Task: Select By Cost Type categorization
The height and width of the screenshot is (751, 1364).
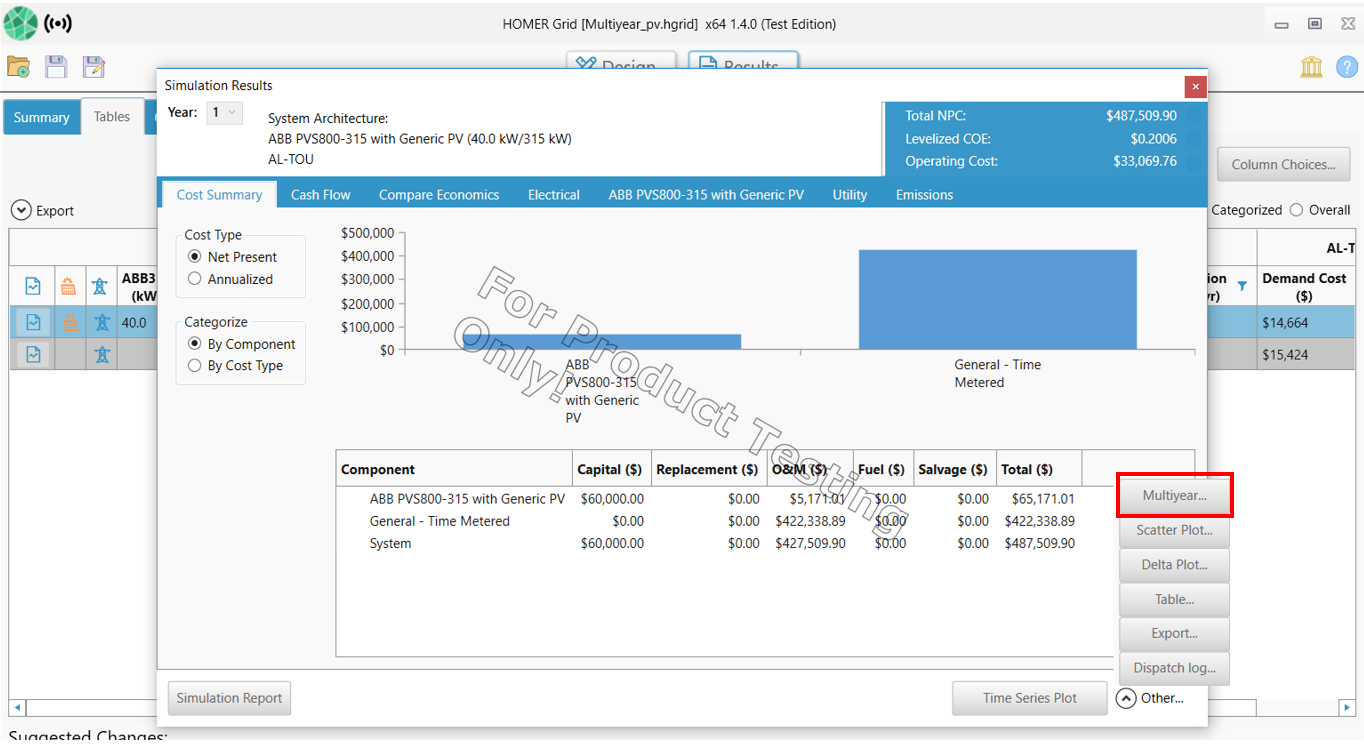Action: coord(195,366)
